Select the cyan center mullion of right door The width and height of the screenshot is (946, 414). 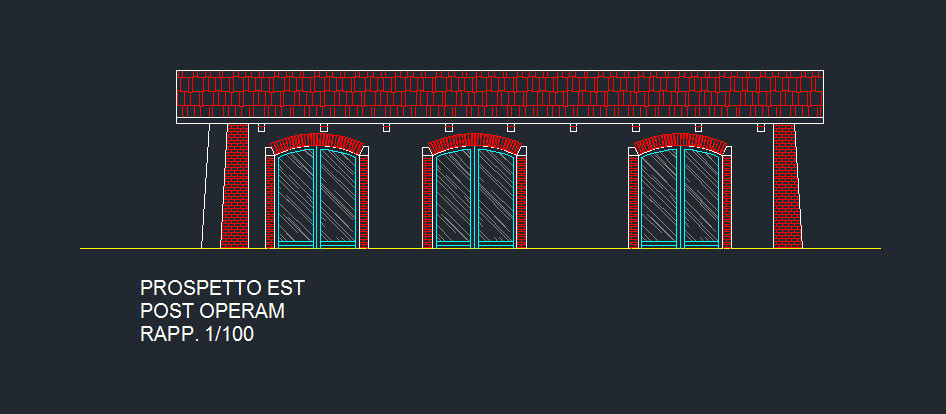[x=680, y=198]
